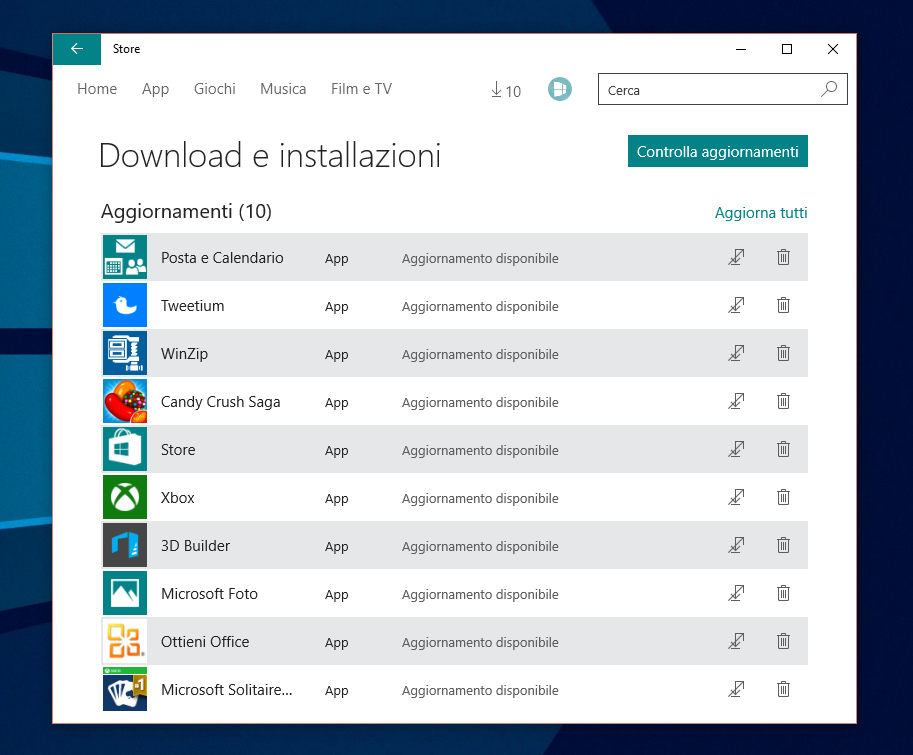Screen dimensions: 913x755
Task: Select the Microsoft Solitaire... name
Action: coord(227,690)
